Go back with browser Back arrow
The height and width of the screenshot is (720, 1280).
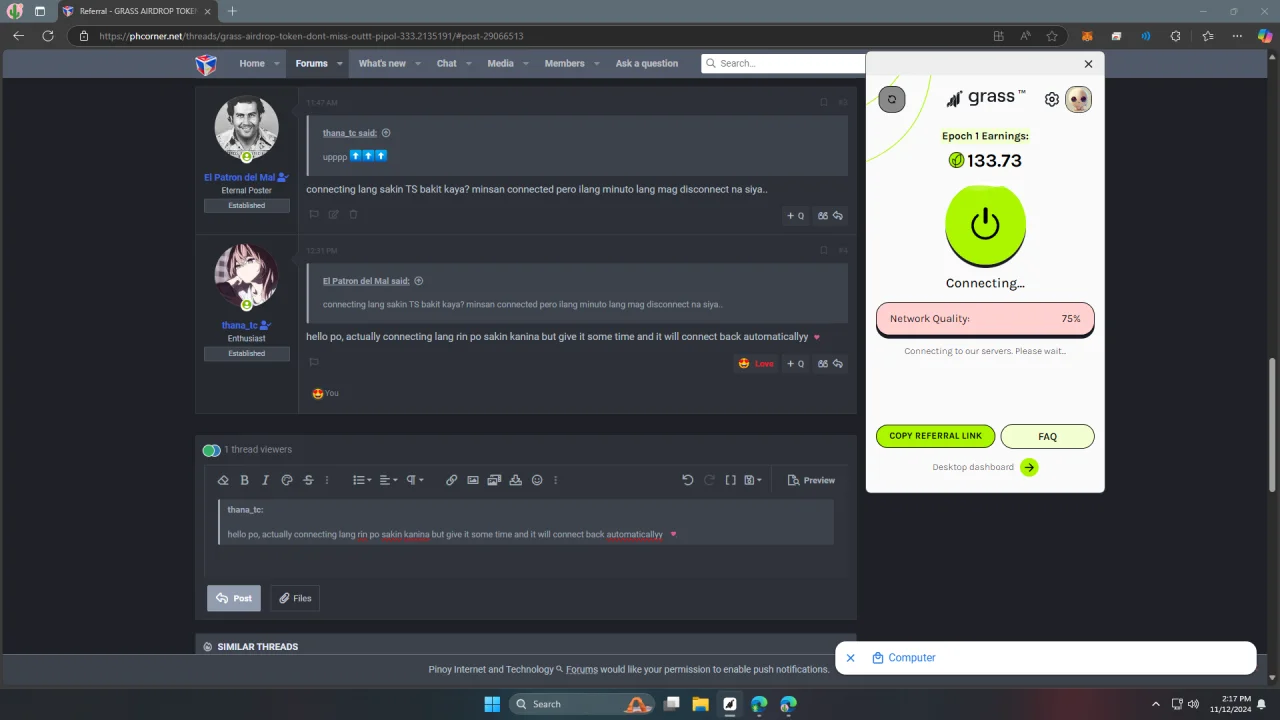(18, 36)
